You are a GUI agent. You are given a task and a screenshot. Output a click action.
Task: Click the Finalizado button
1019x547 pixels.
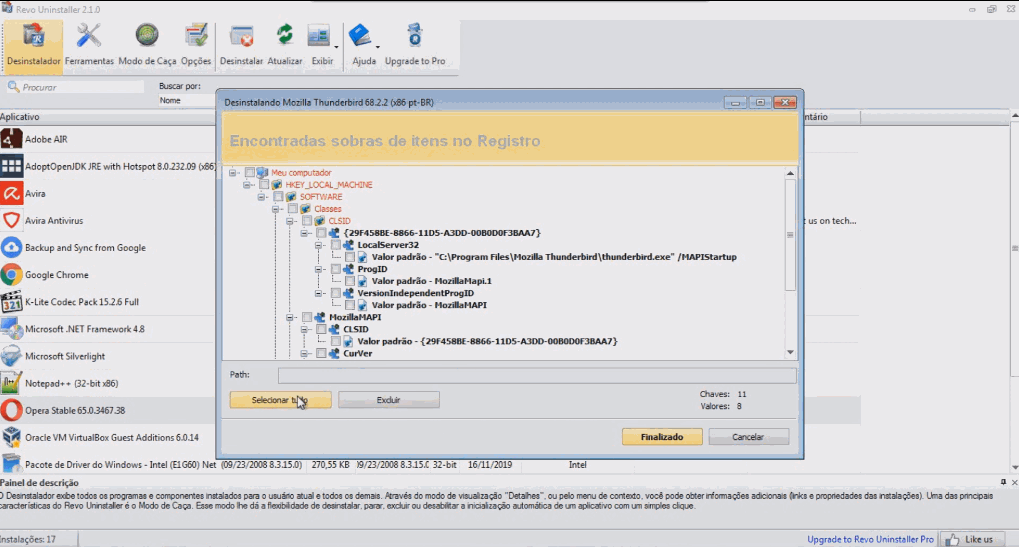pos(662,437)
